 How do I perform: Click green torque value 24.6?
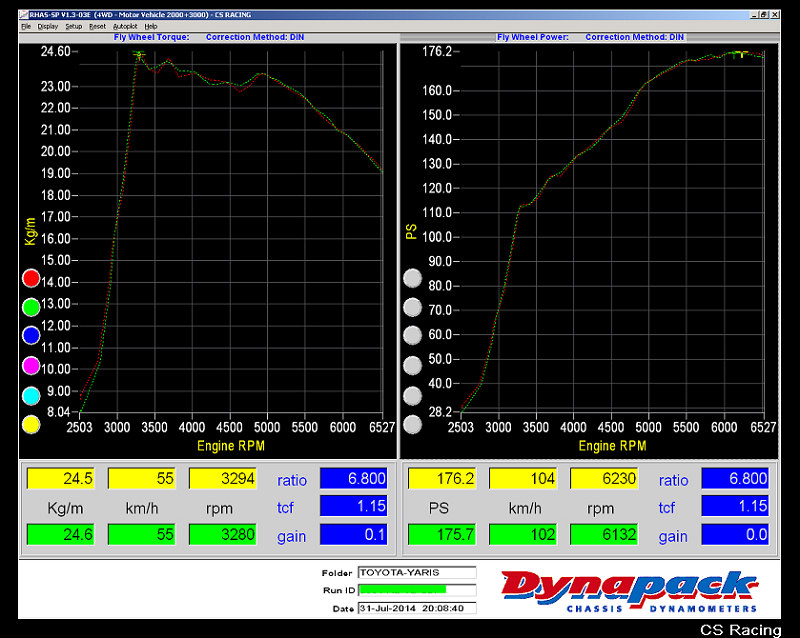click(61, 534)
